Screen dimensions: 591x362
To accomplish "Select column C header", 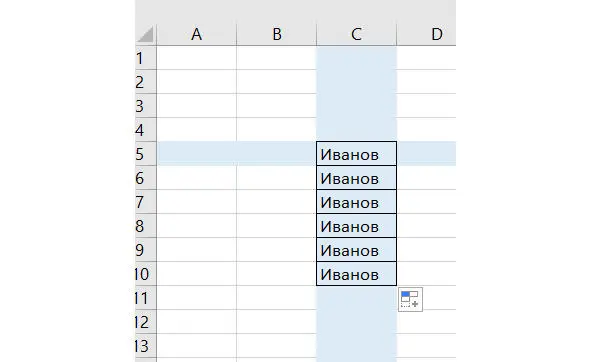I will pyautogui.click(x=357, y=34).
